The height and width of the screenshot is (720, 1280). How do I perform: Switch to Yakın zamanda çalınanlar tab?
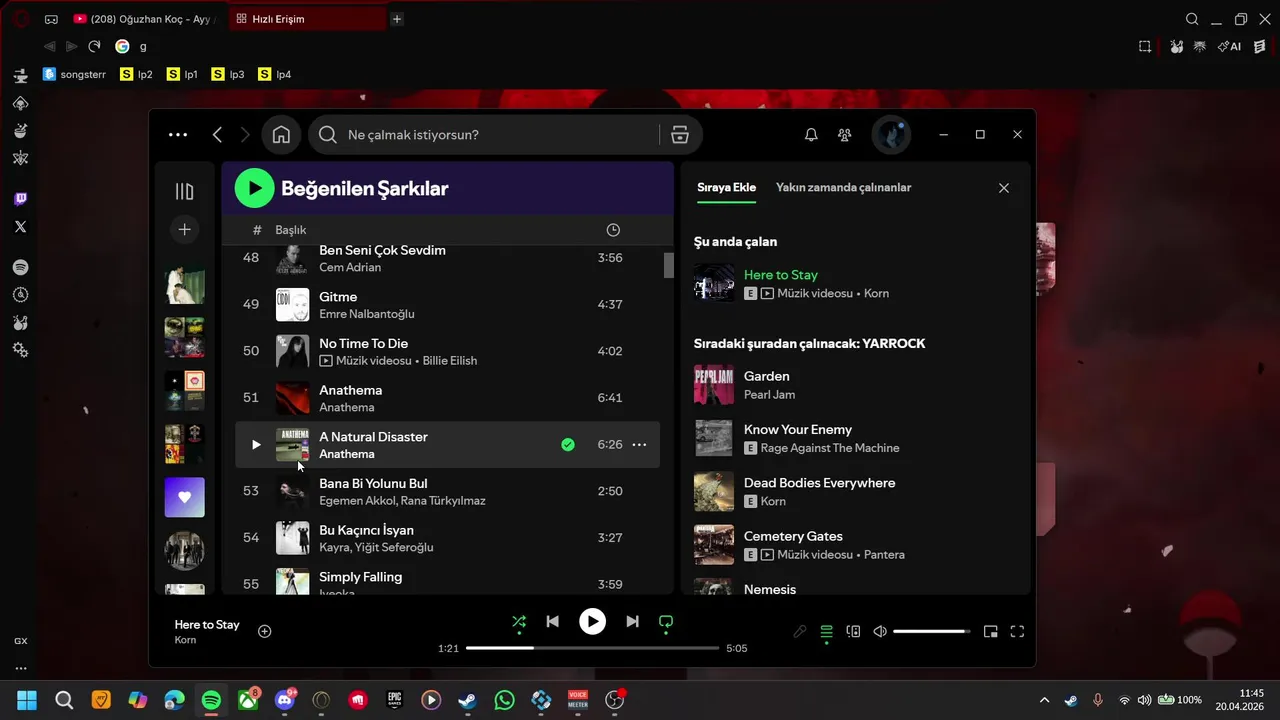(x=843, y=187)
